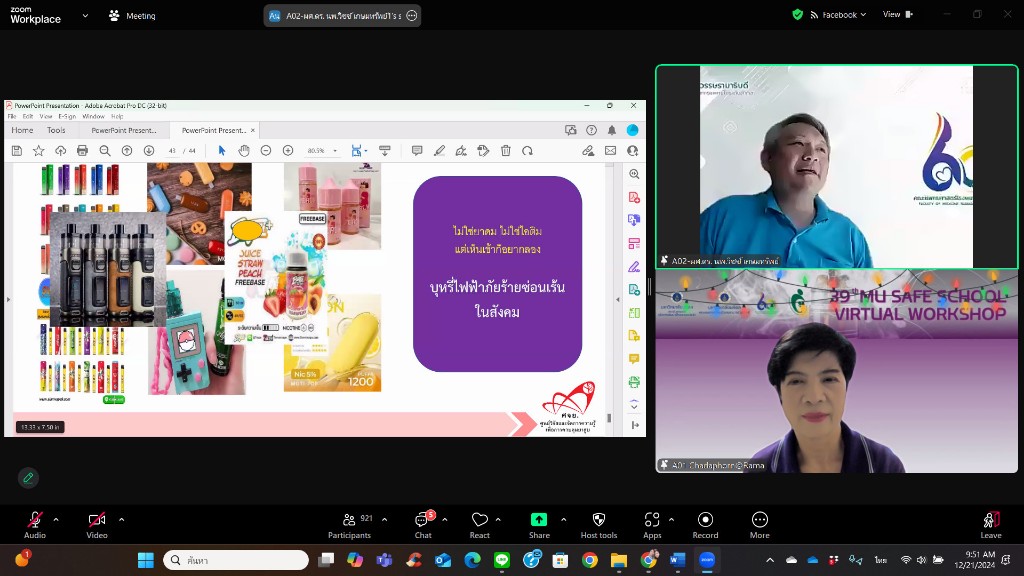Expand the Zoom Workplace dropdown arrow
The height and width of the screenshot is (576, 1024).
pos(85,16)
